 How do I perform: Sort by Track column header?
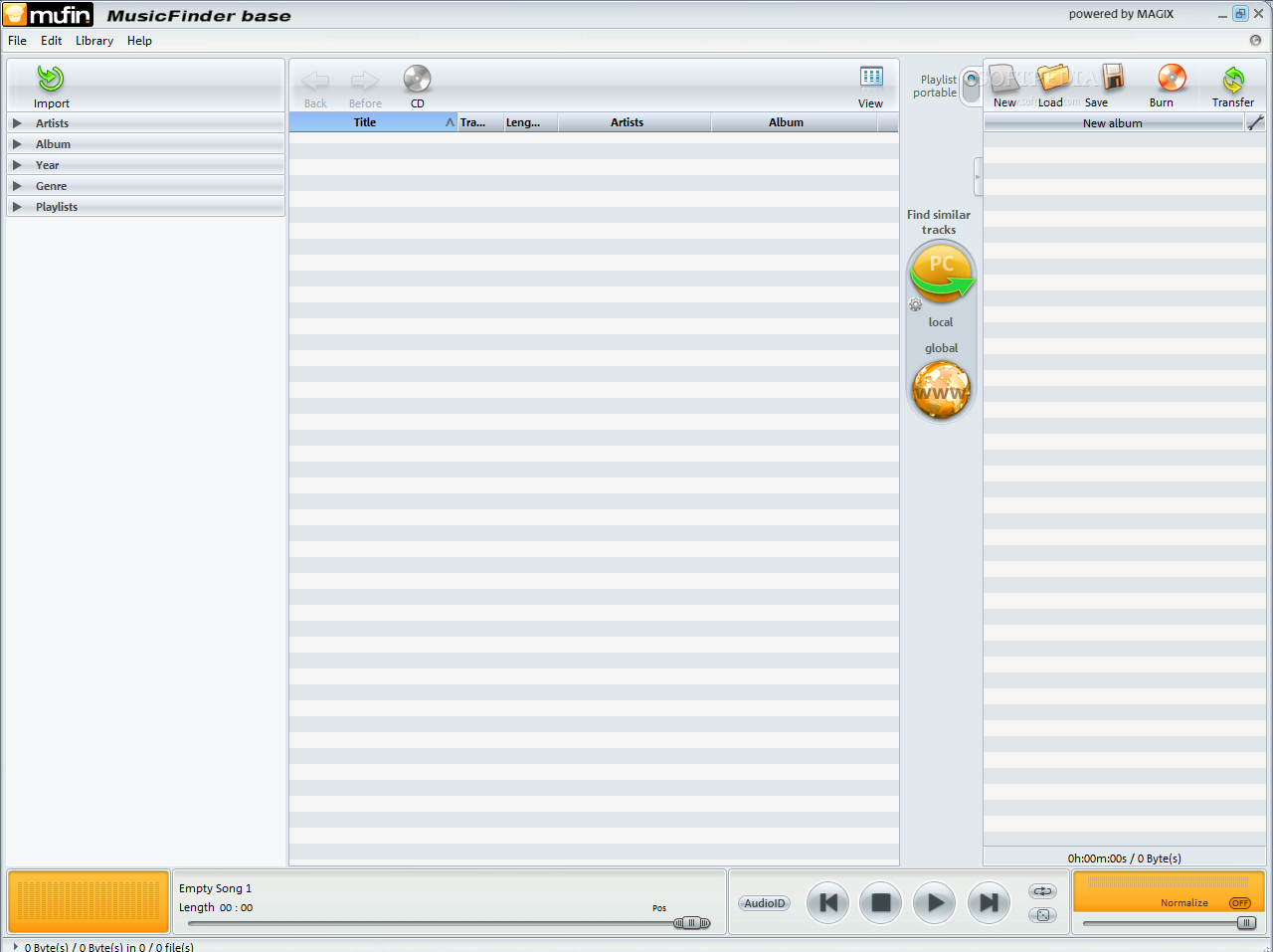(x=479, y=122)
